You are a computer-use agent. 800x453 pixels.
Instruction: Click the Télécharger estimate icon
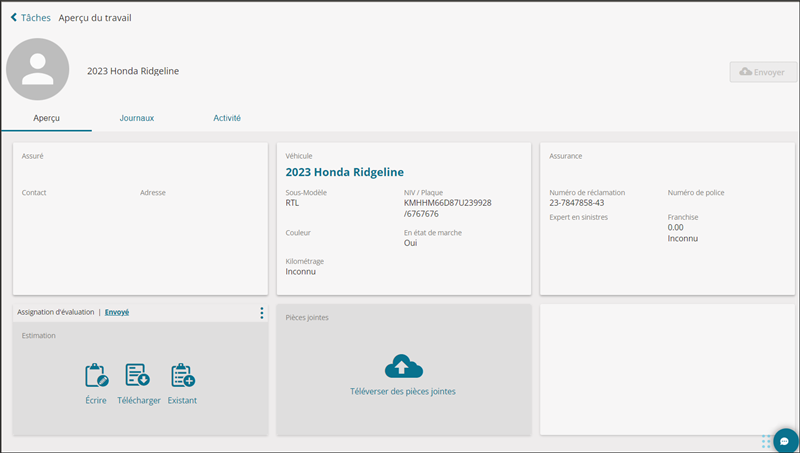point(138,375)
